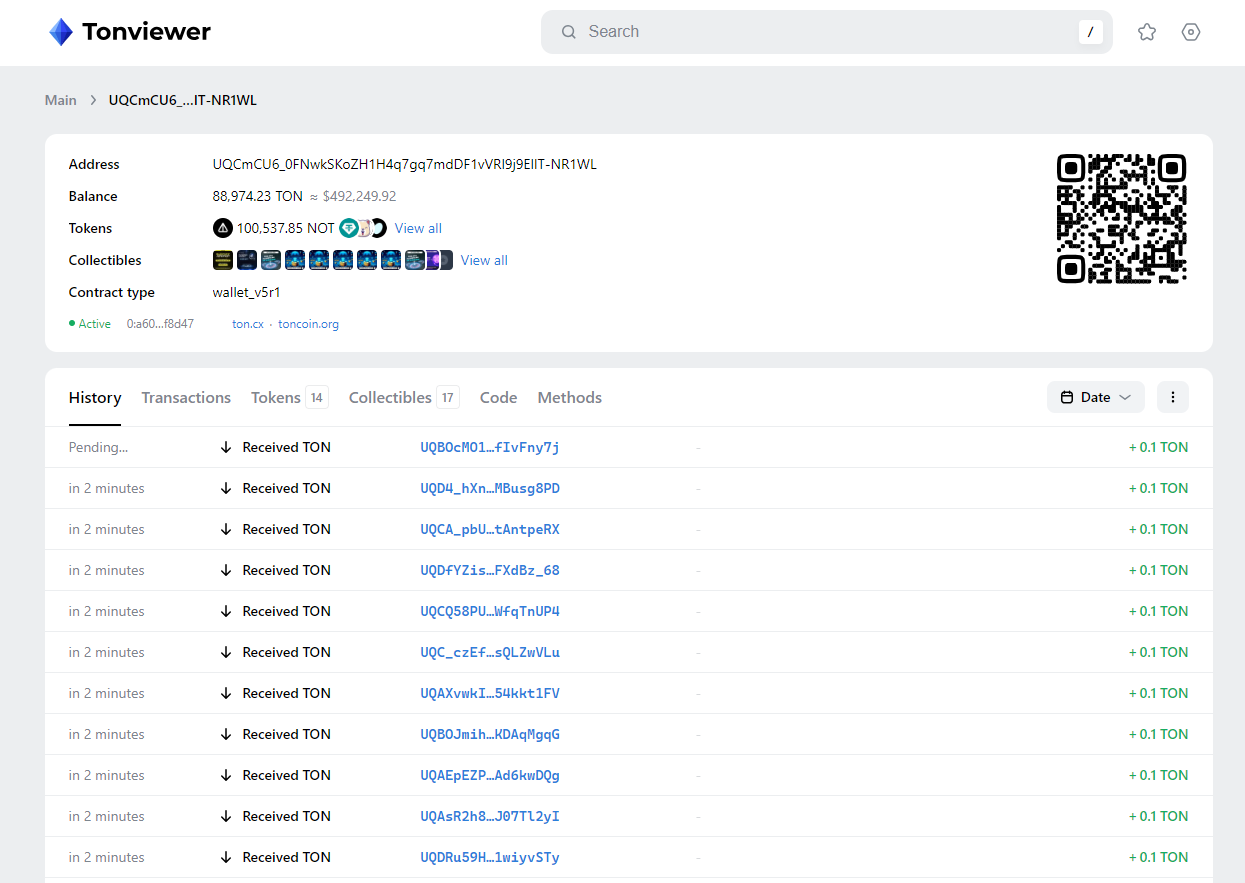
Task: Click the wallet QR code
Action: (x=1121, y=218)
